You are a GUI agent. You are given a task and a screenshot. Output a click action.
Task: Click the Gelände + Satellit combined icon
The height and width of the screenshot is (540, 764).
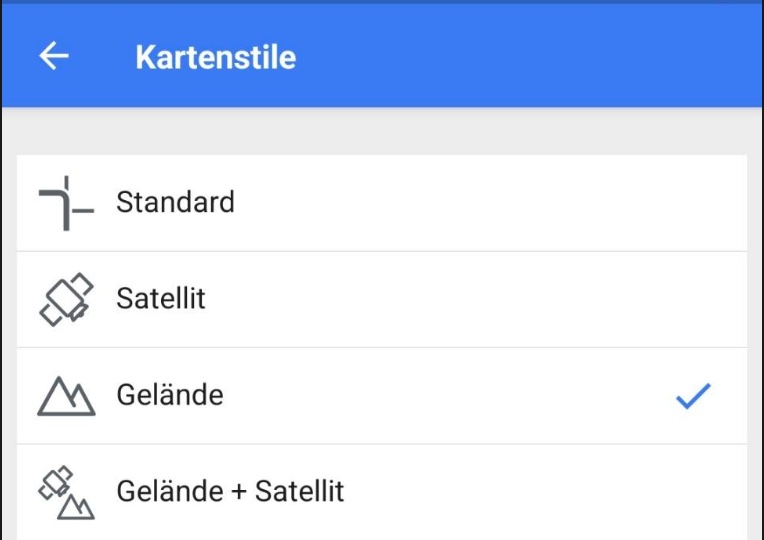pos(66,492)
